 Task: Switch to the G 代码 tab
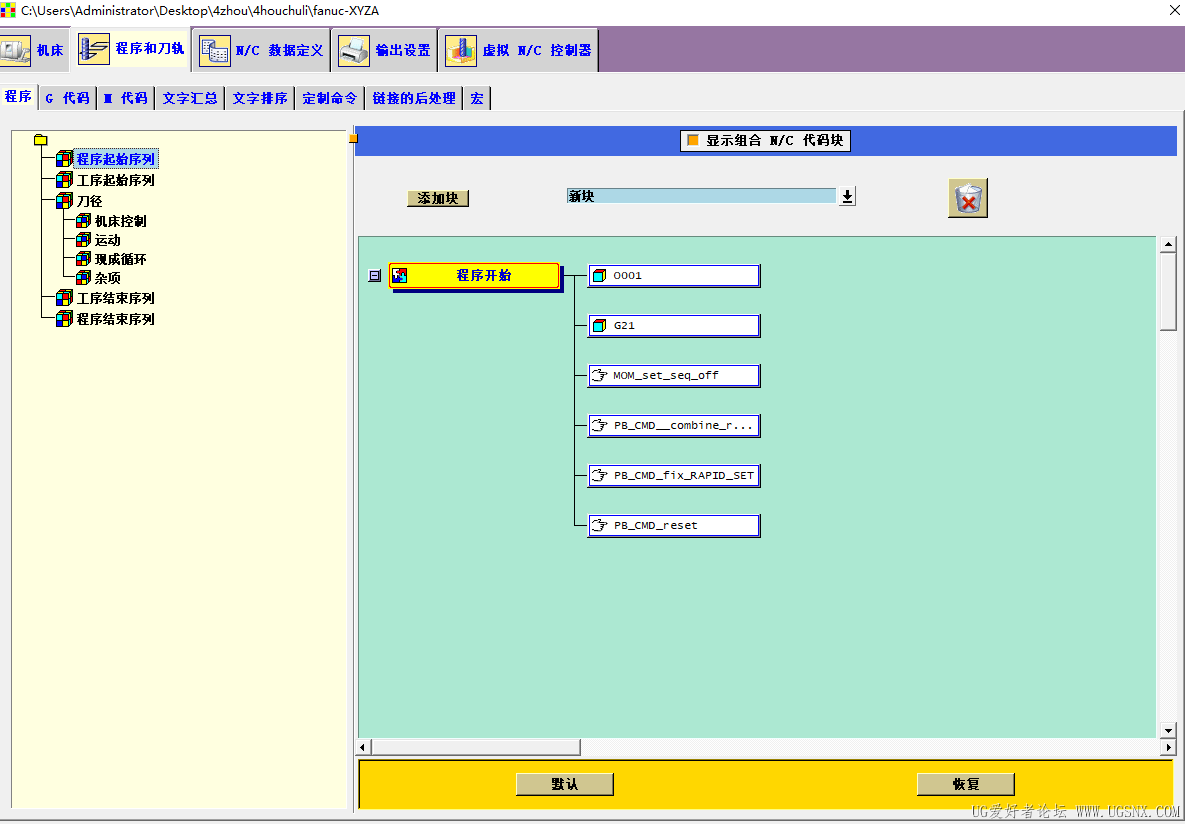[67, 98]
